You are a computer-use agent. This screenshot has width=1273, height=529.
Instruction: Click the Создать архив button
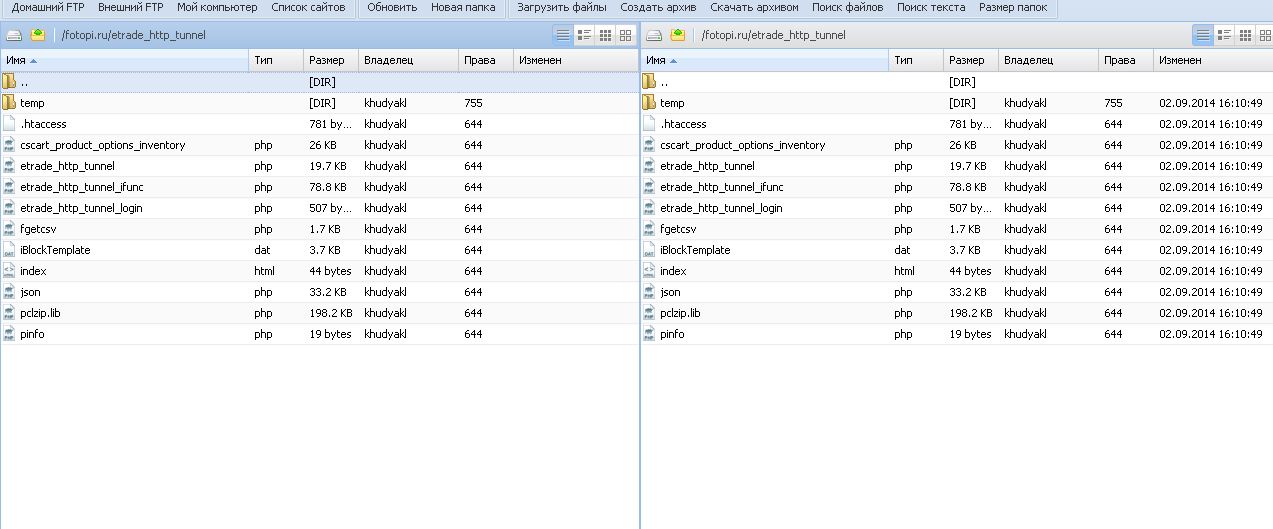pyautogui.click(x=659, y=8)
